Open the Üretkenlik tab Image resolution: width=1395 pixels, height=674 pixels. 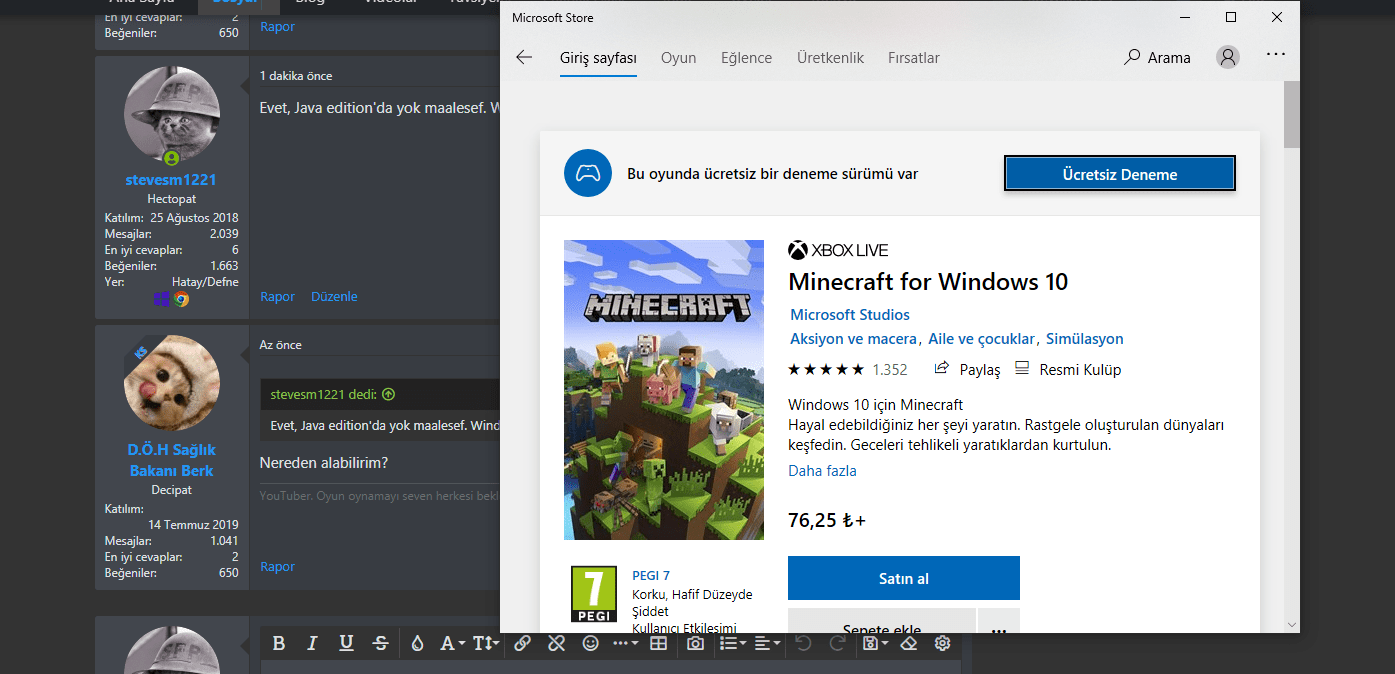tap(830, 58)
